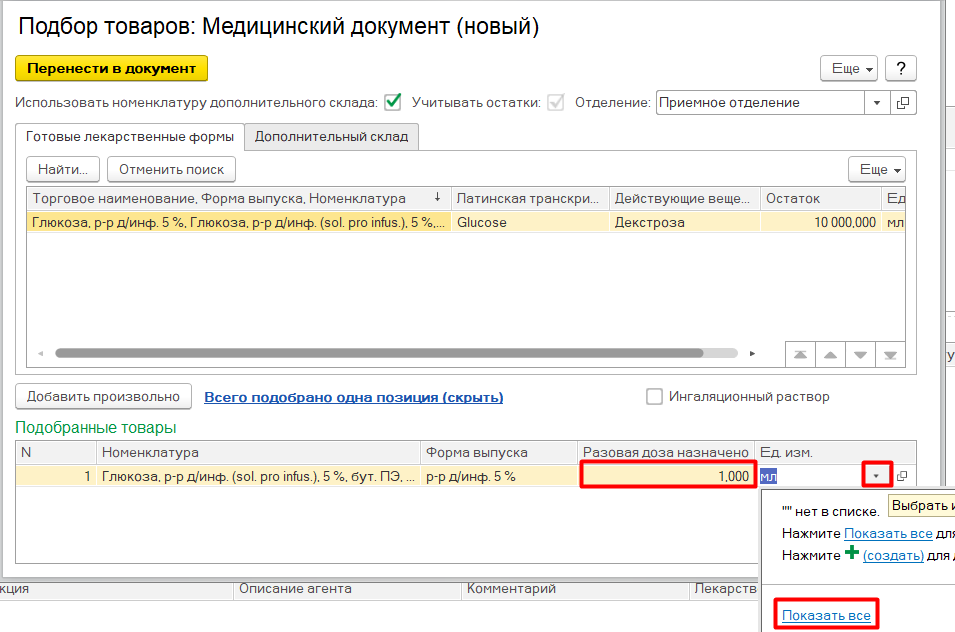Jump to first row in table list

(800, 354)
